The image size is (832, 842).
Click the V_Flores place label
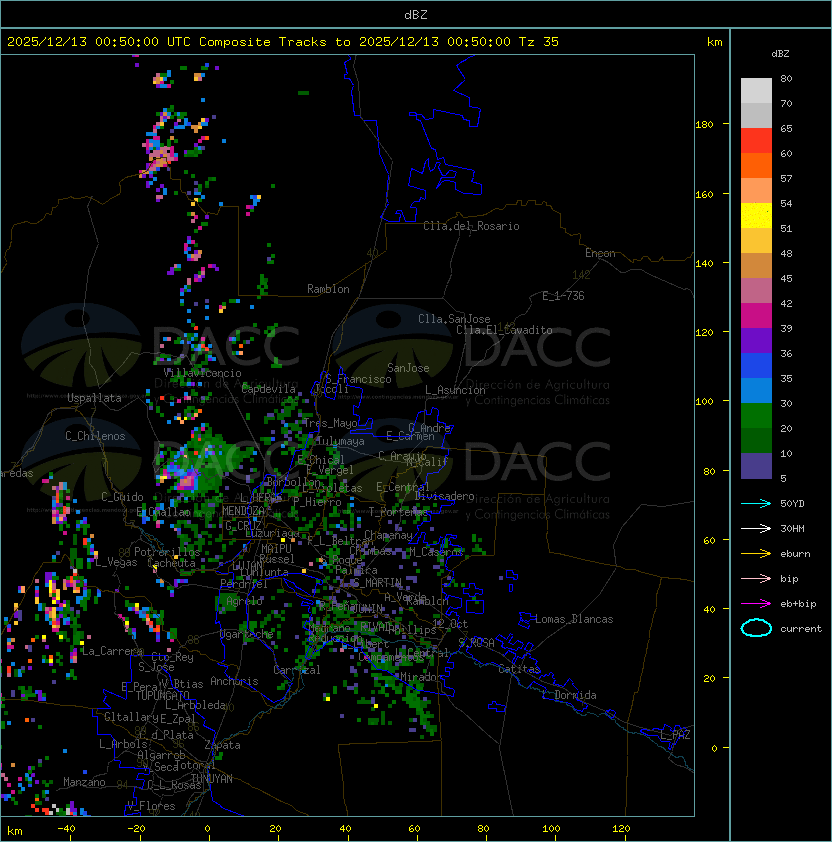151,806
